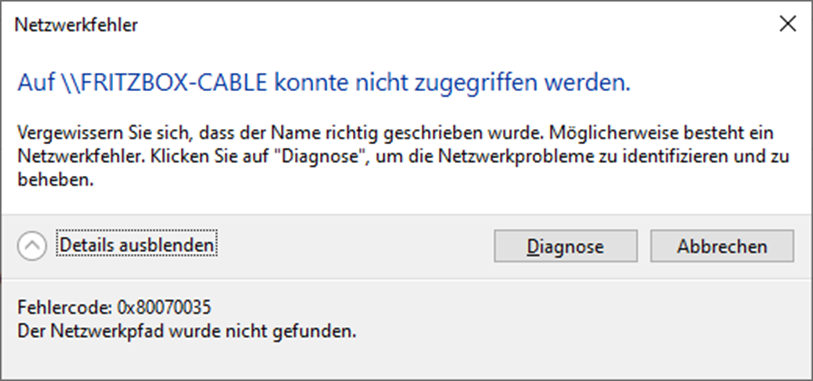Dismiss the dialog with the Abbrechen button
The image size is (813, 381).
tap(722, 246)
